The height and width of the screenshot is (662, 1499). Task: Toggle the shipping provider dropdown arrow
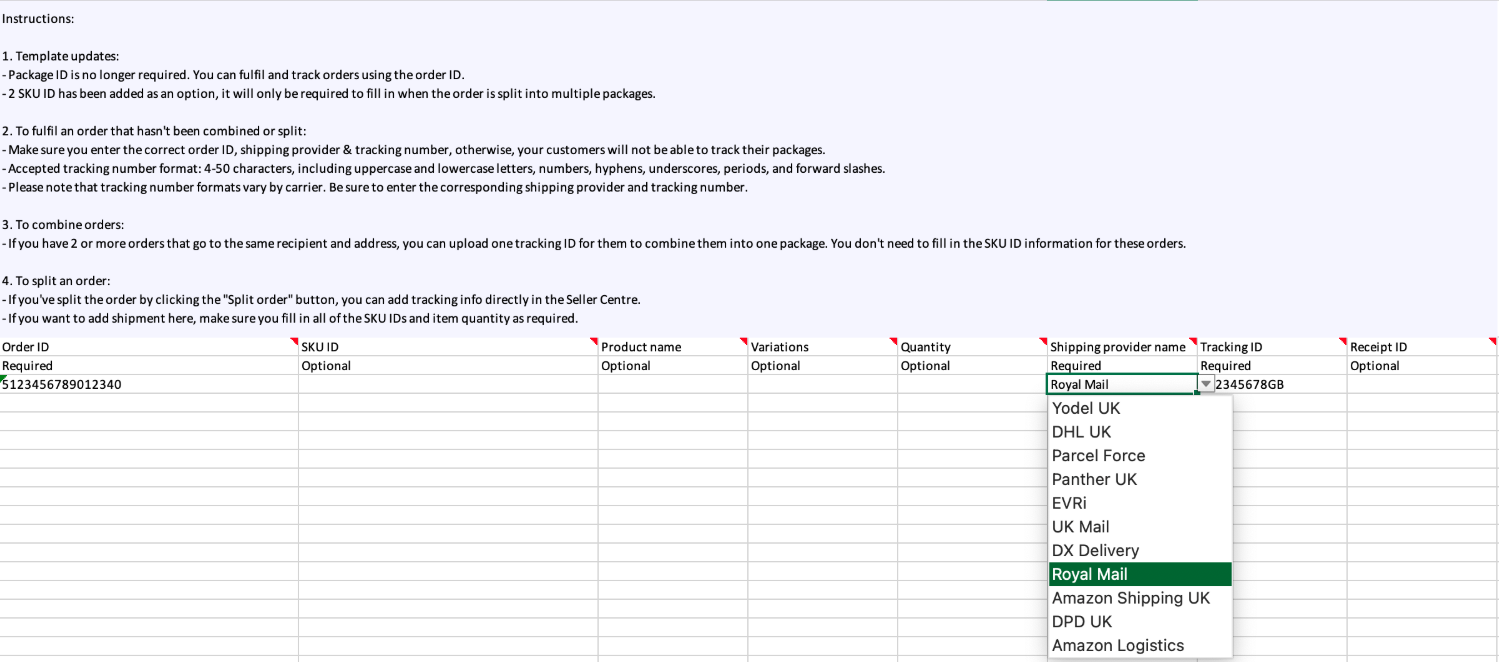1206,384
